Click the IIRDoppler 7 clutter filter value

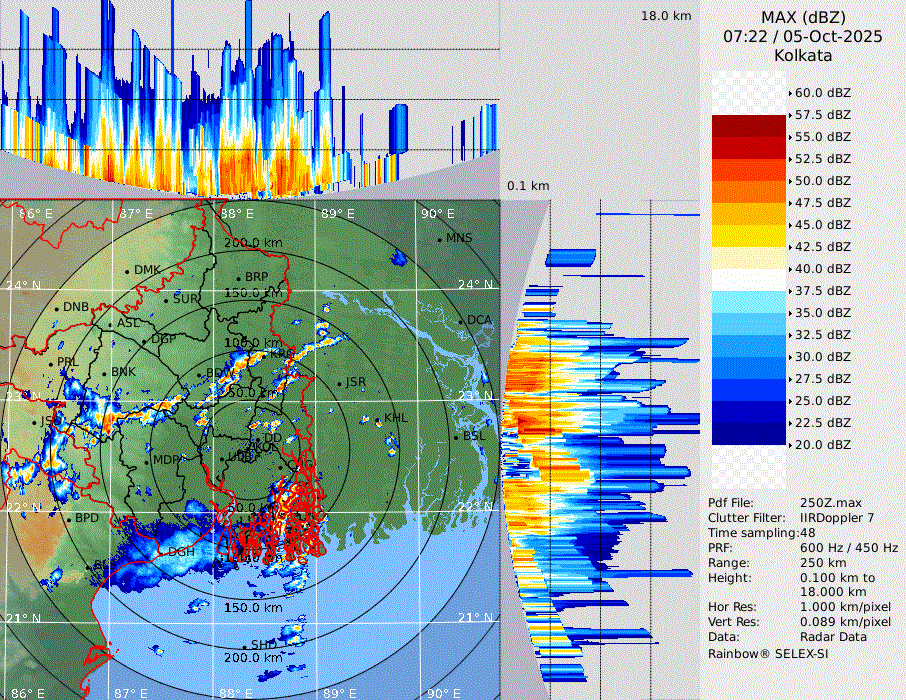point(837,518)
